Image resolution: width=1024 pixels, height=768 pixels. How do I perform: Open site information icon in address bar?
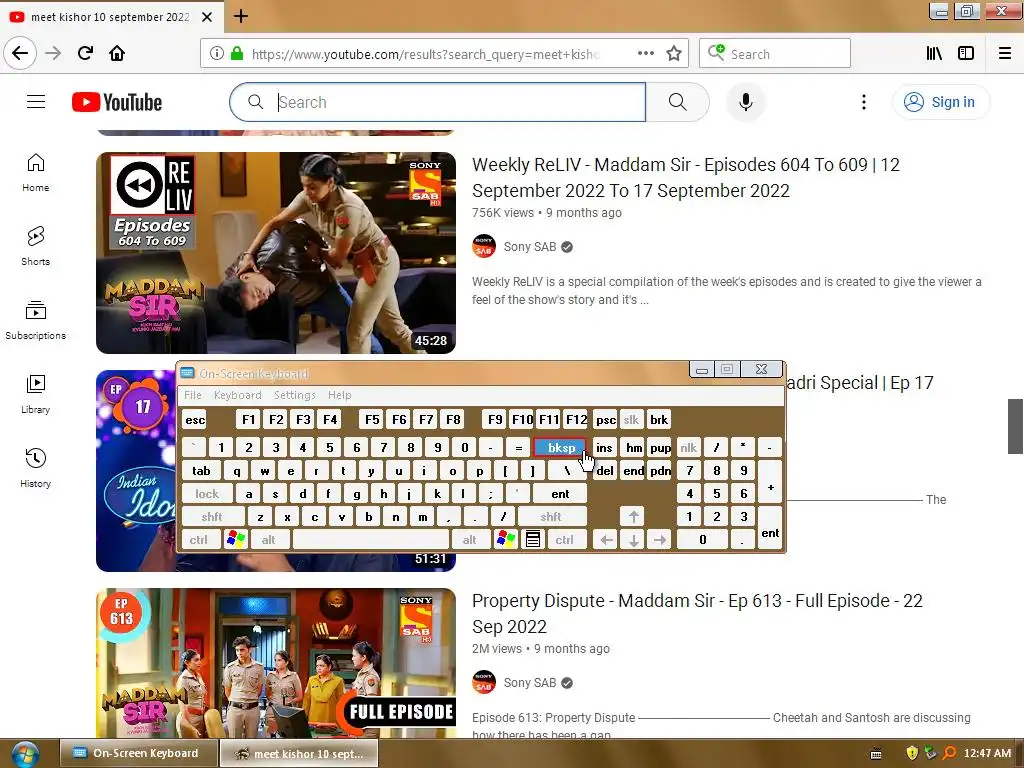[x=217, y=54]
